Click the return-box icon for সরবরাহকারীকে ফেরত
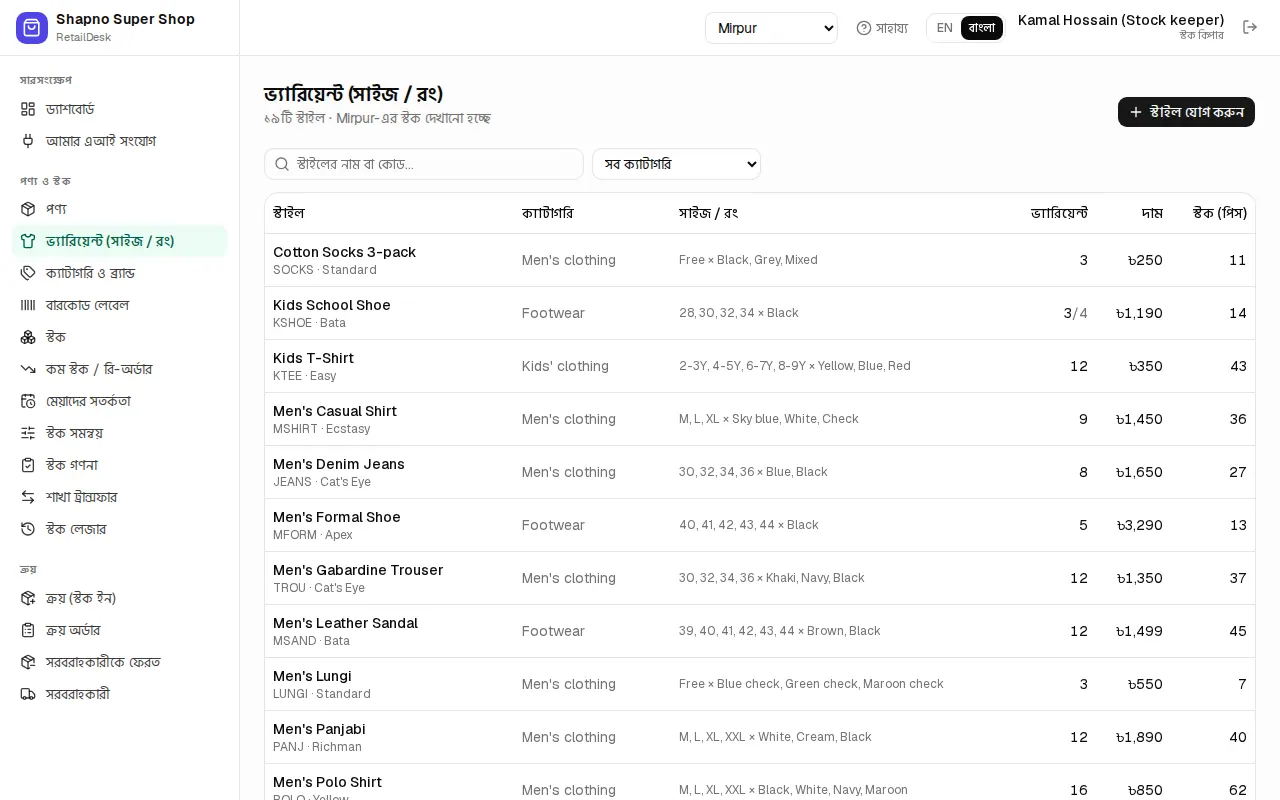1280x800 pixels. click(28, 662)
